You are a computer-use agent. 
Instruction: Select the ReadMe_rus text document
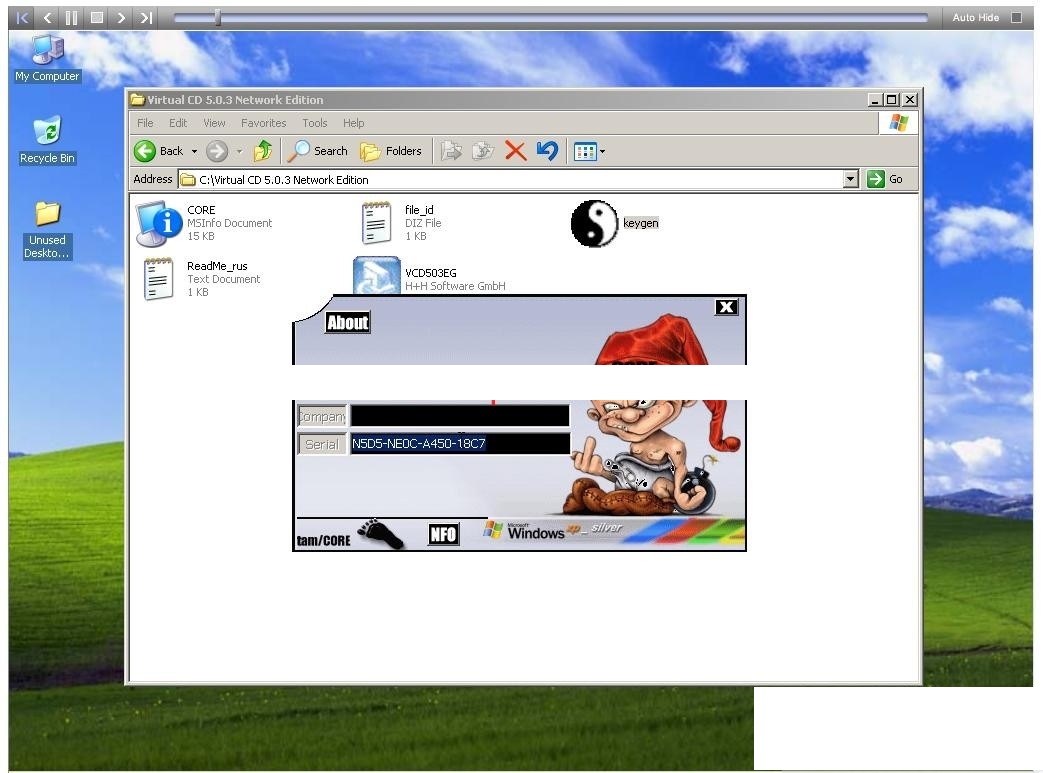pos(202,279)
